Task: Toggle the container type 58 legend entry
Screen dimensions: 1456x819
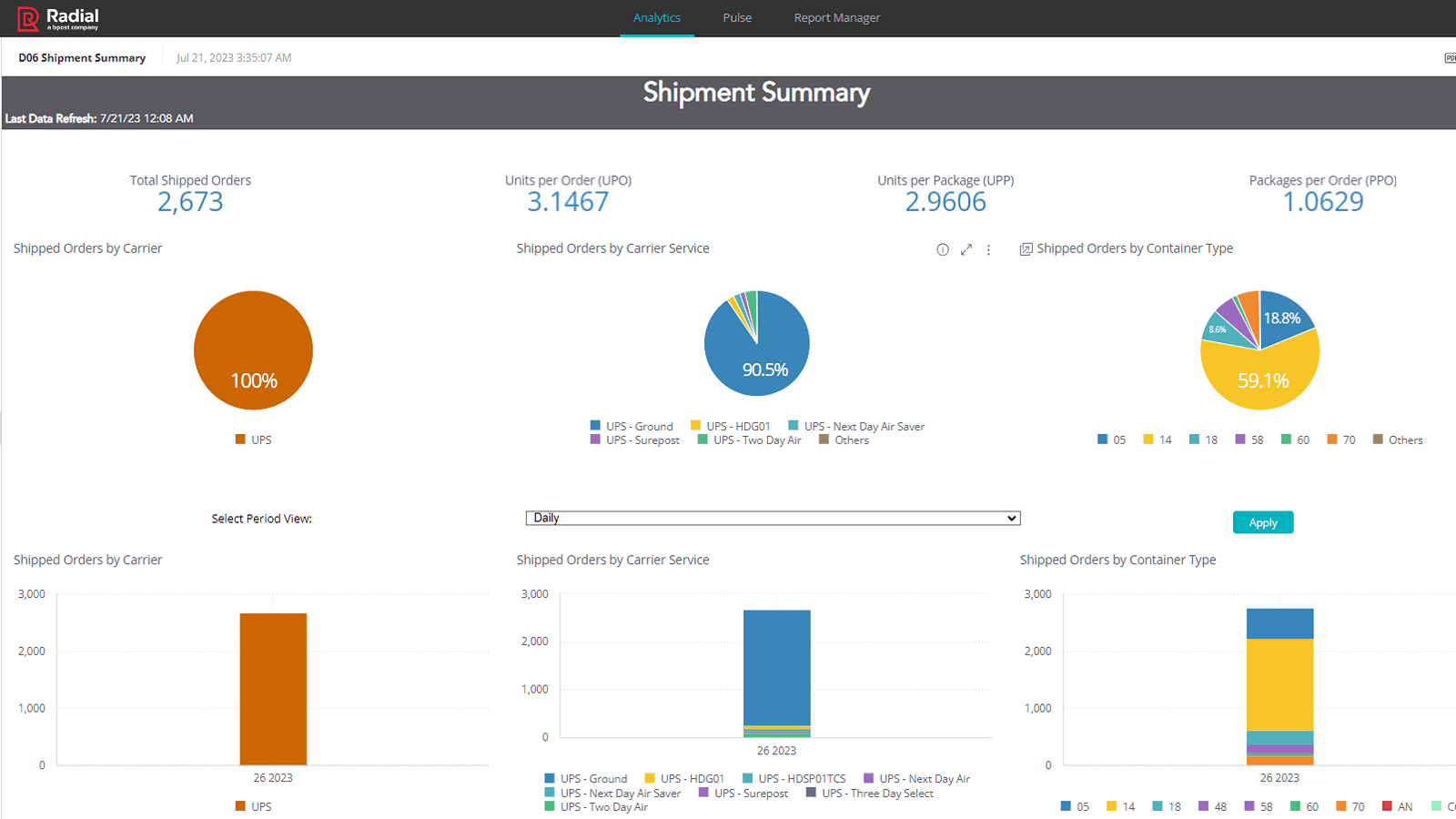Action: click(1249, 440)
